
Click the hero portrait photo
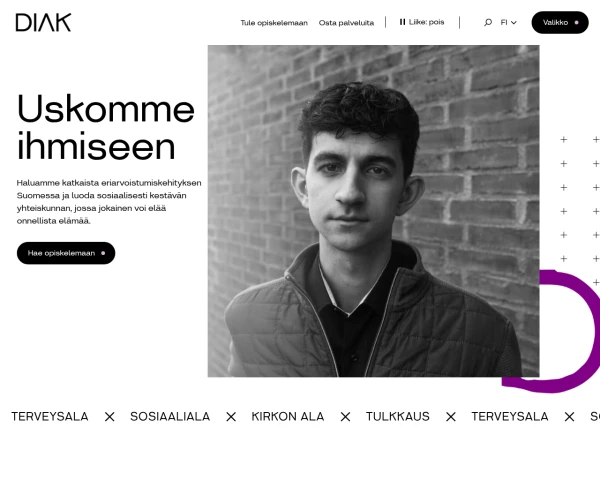[373, 211]
